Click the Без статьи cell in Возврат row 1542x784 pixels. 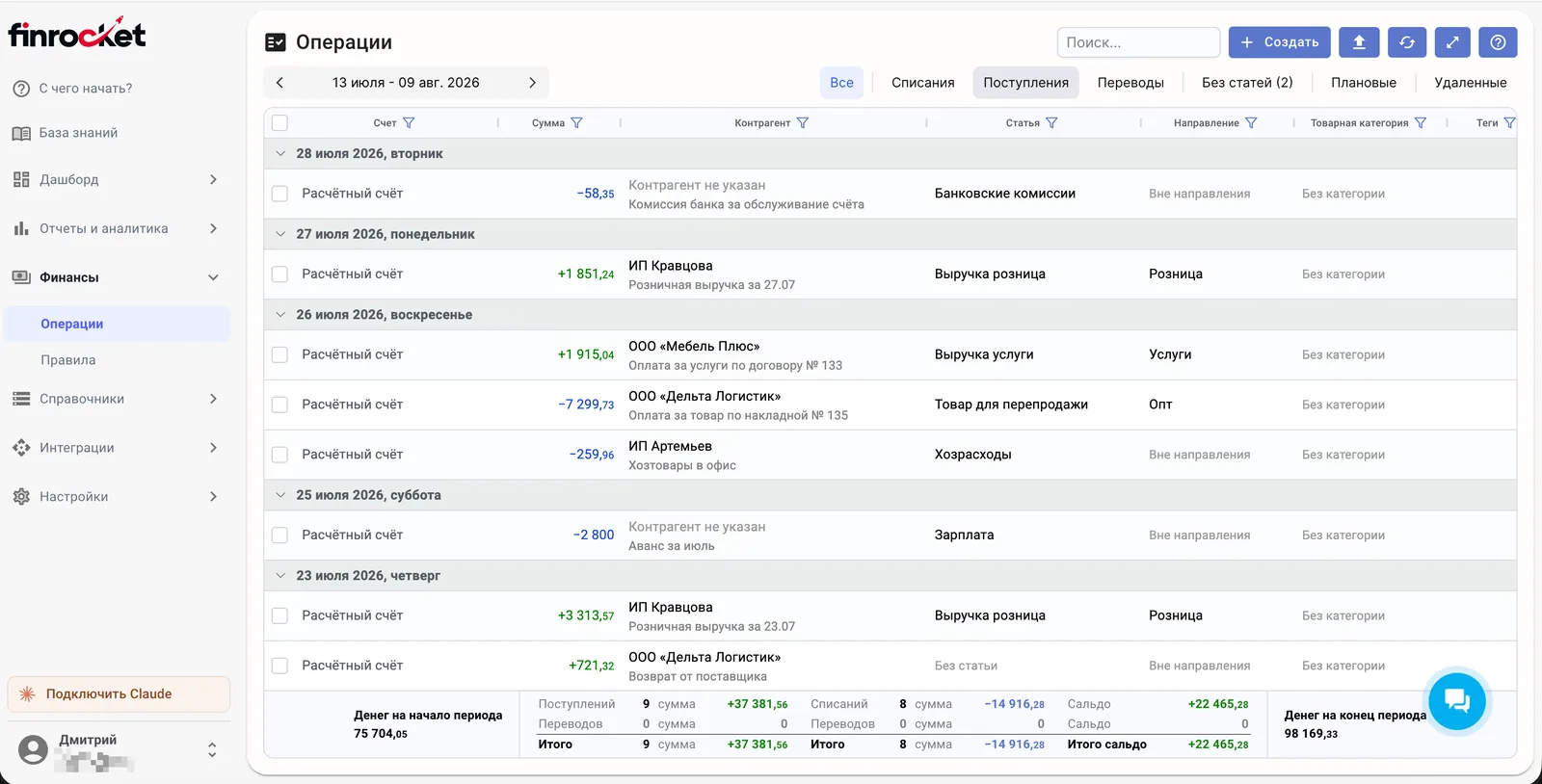(966, 666)
